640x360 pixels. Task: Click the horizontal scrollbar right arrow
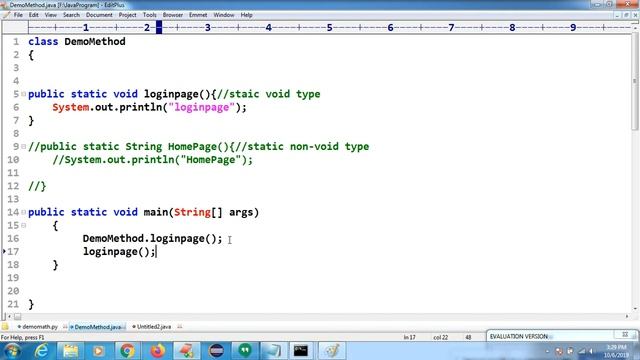(x=627, y=316)
